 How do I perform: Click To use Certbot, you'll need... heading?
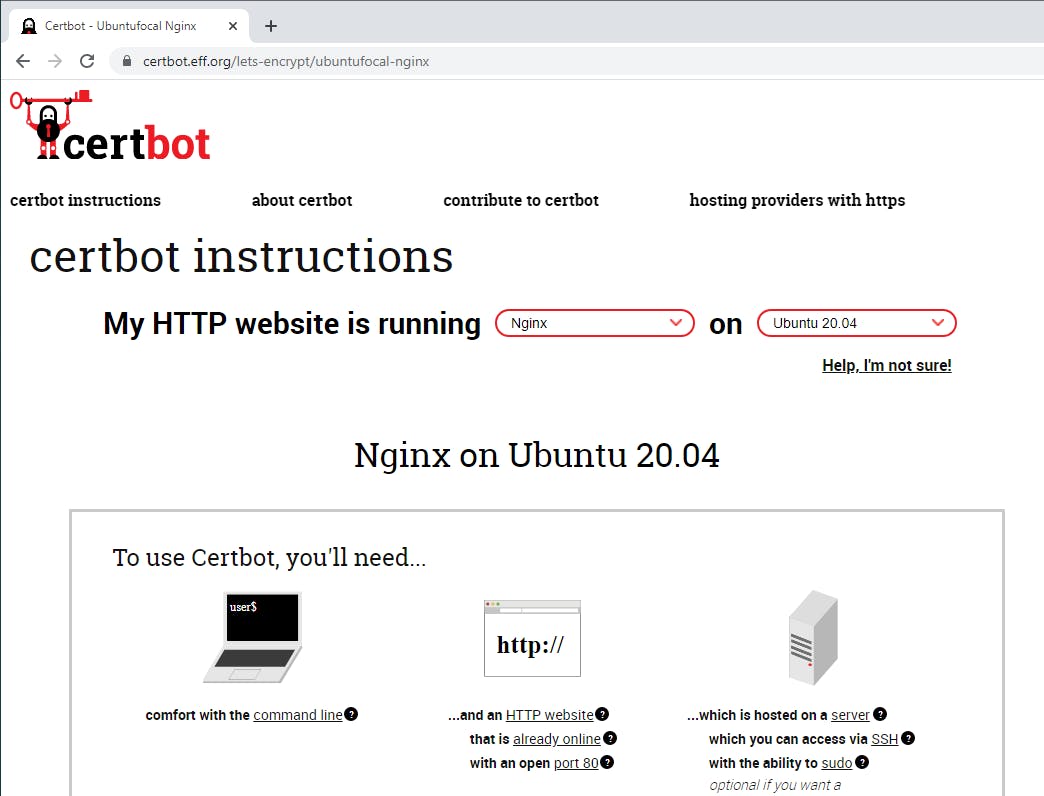coord(269,557)
